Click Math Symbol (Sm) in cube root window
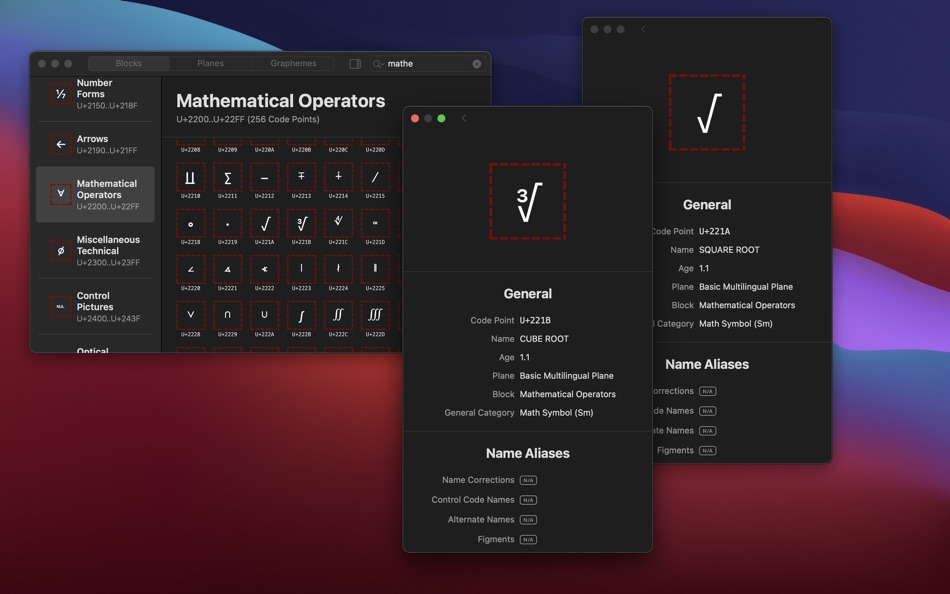The width and height of the screenshot is (950, 594). click(x=556, y=413)
